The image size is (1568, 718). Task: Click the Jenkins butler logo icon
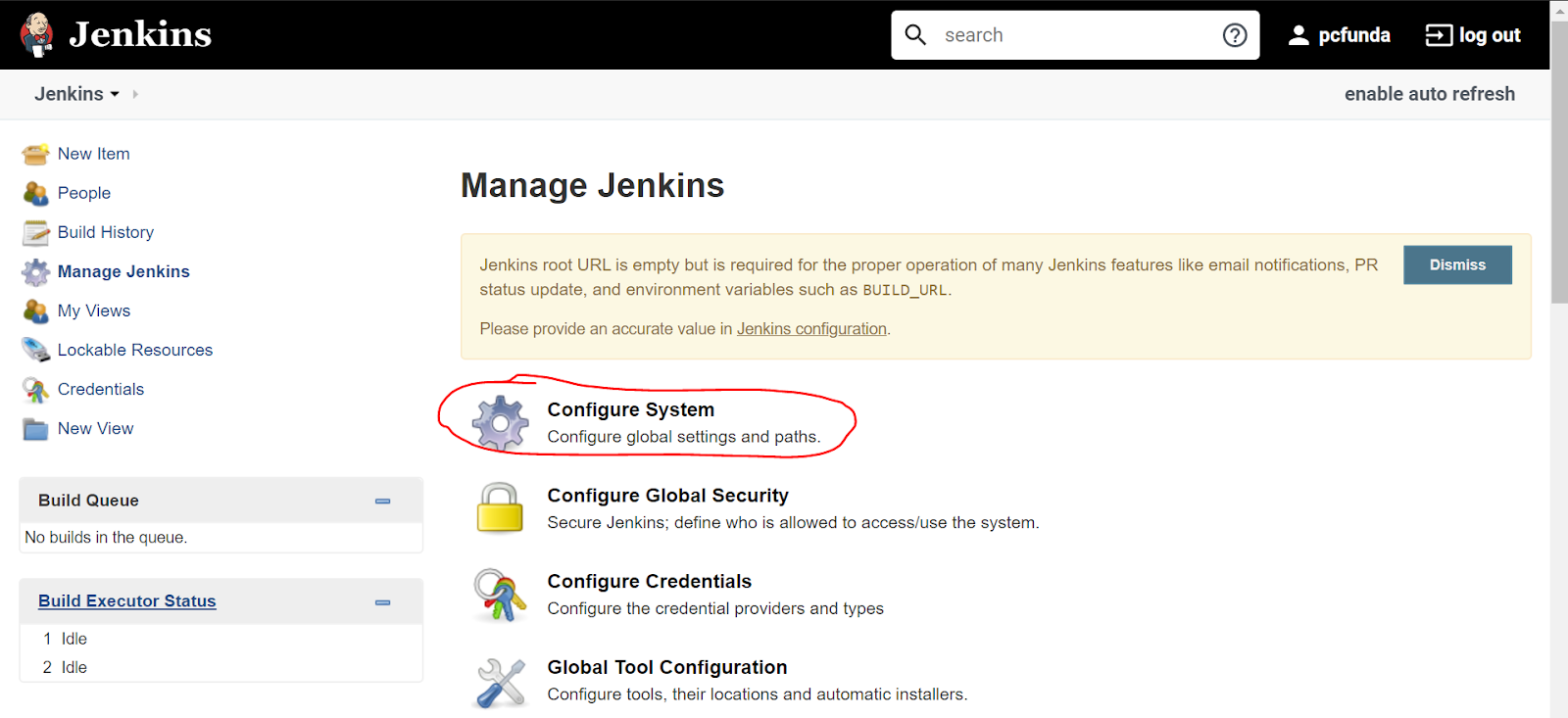[37, 35]
